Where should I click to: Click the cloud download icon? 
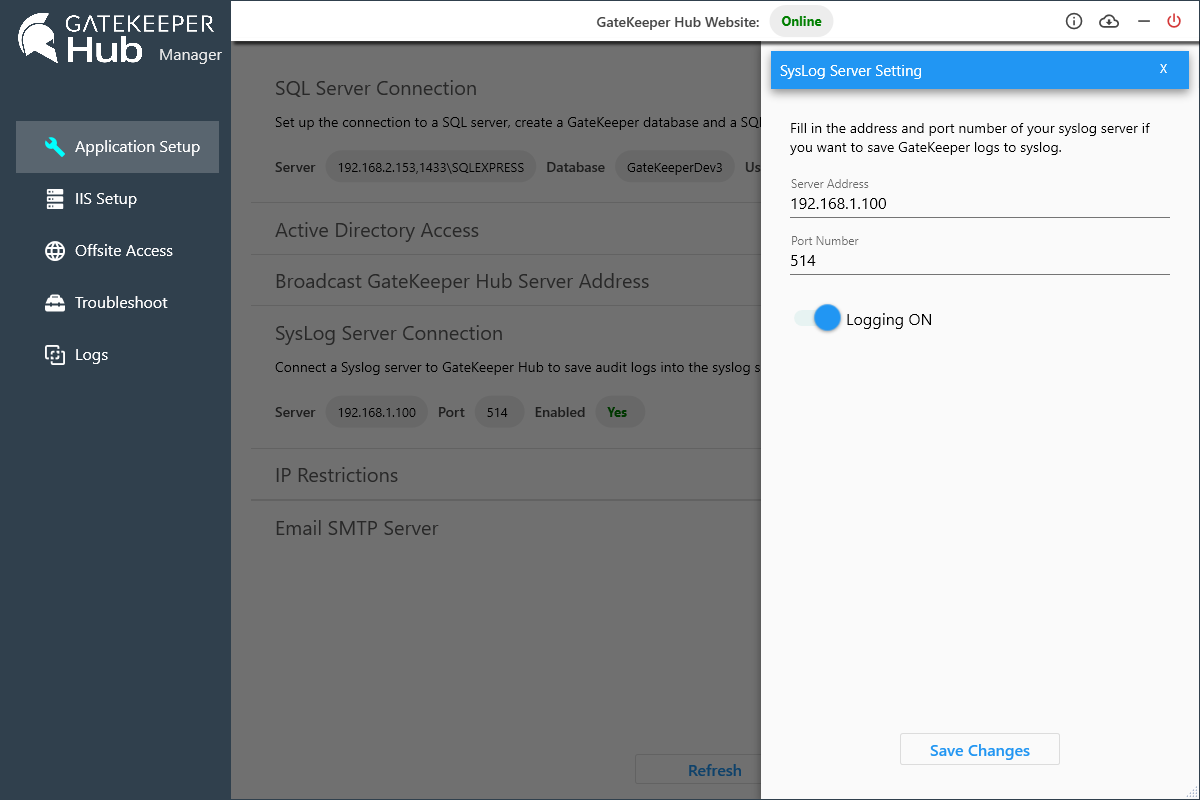click(1109, 21)
